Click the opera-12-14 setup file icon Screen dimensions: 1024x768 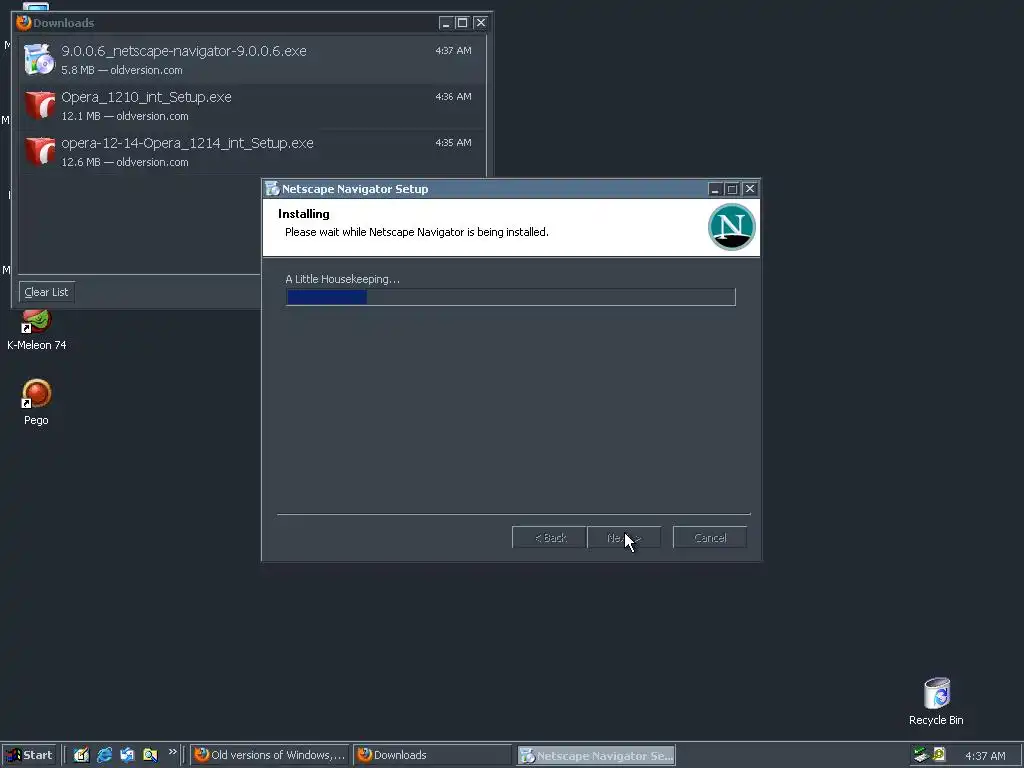pyautogui.click(x=40, y=152)
